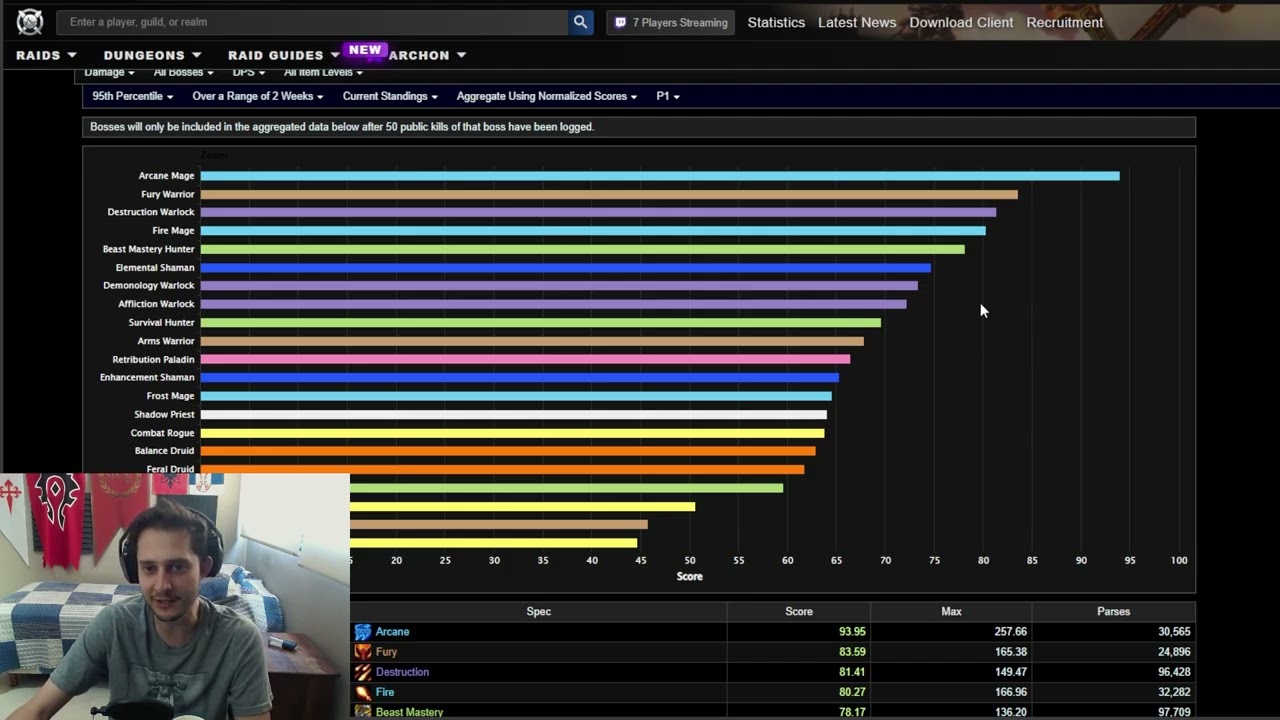Open the Damage dropdown
The height and width of the screenshot is (720, 1280).
(109, 72)
